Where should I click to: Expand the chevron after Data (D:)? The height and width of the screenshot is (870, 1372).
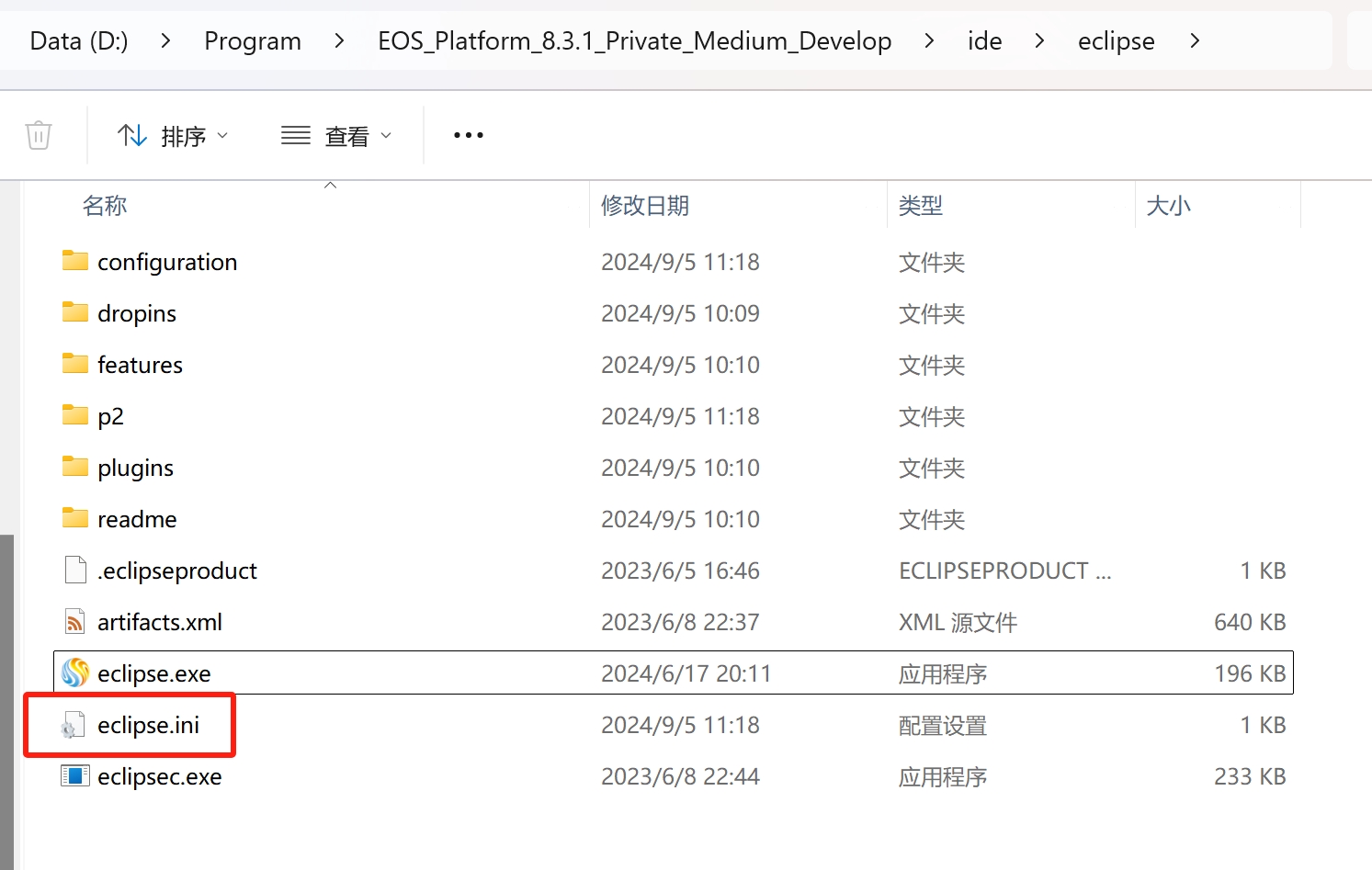tap(165, 40)
